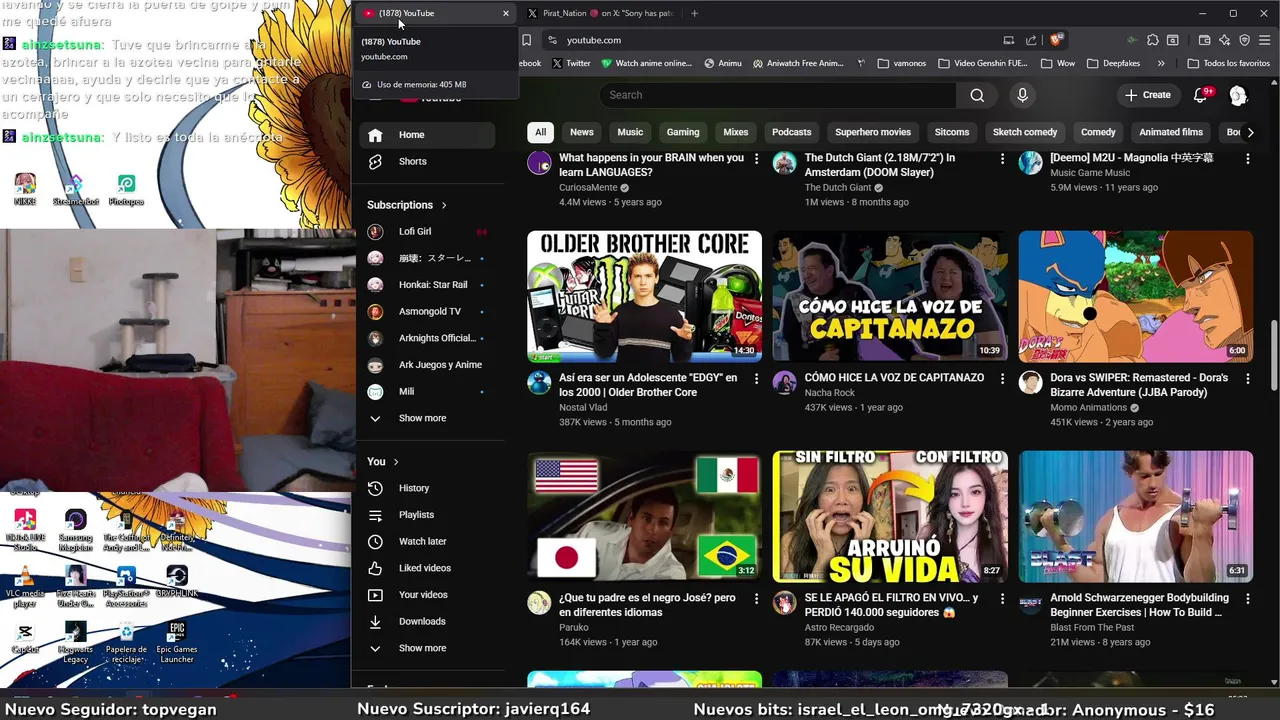Click the YouTube page vertical scrollbar
The image size is (1280, 720).
1274,356
